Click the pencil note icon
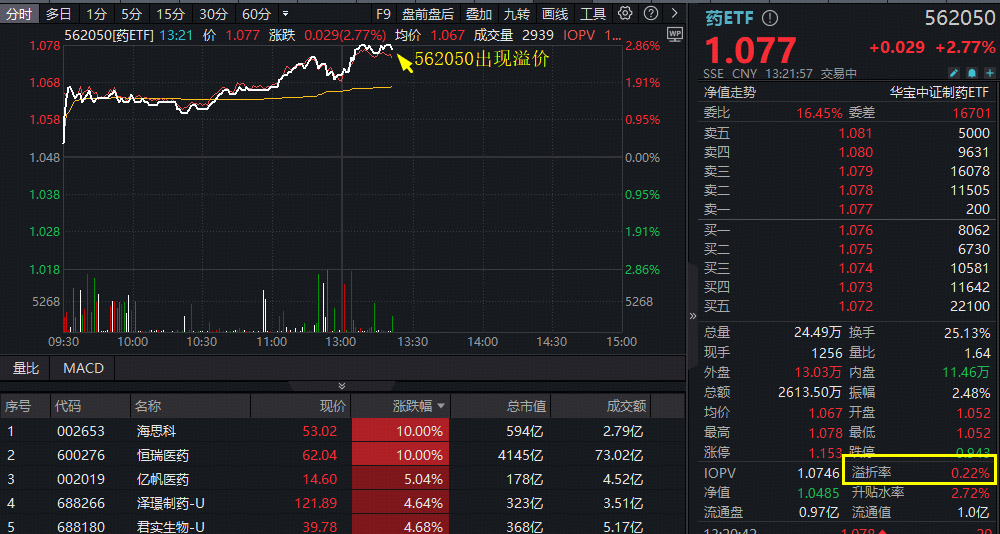Screen dimensions: 1000x534 point(953,73)
